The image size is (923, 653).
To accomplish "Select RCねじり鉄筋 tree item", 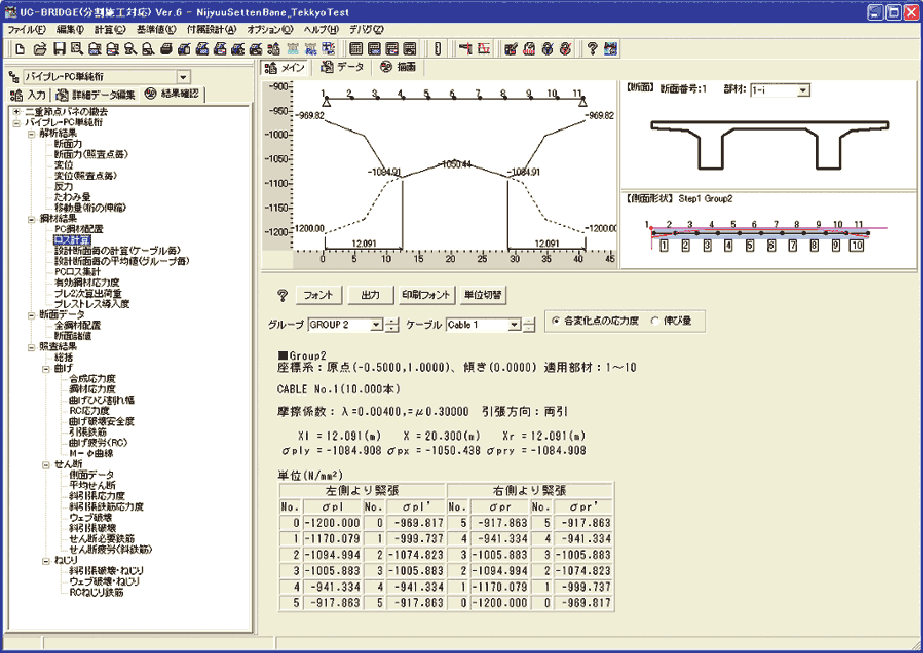I will [97, 592].
